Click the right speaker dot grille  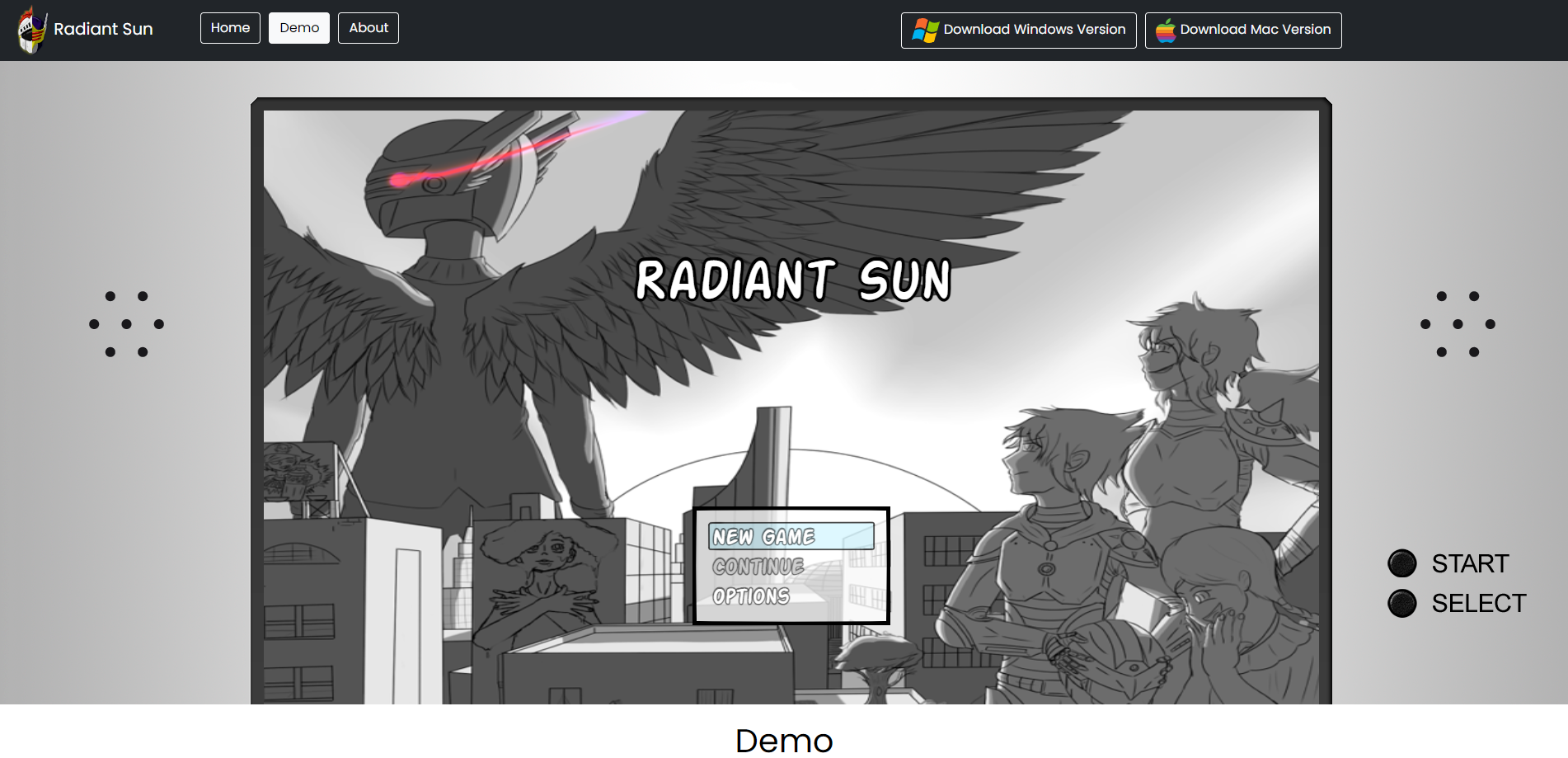[x=1458, y=324]
